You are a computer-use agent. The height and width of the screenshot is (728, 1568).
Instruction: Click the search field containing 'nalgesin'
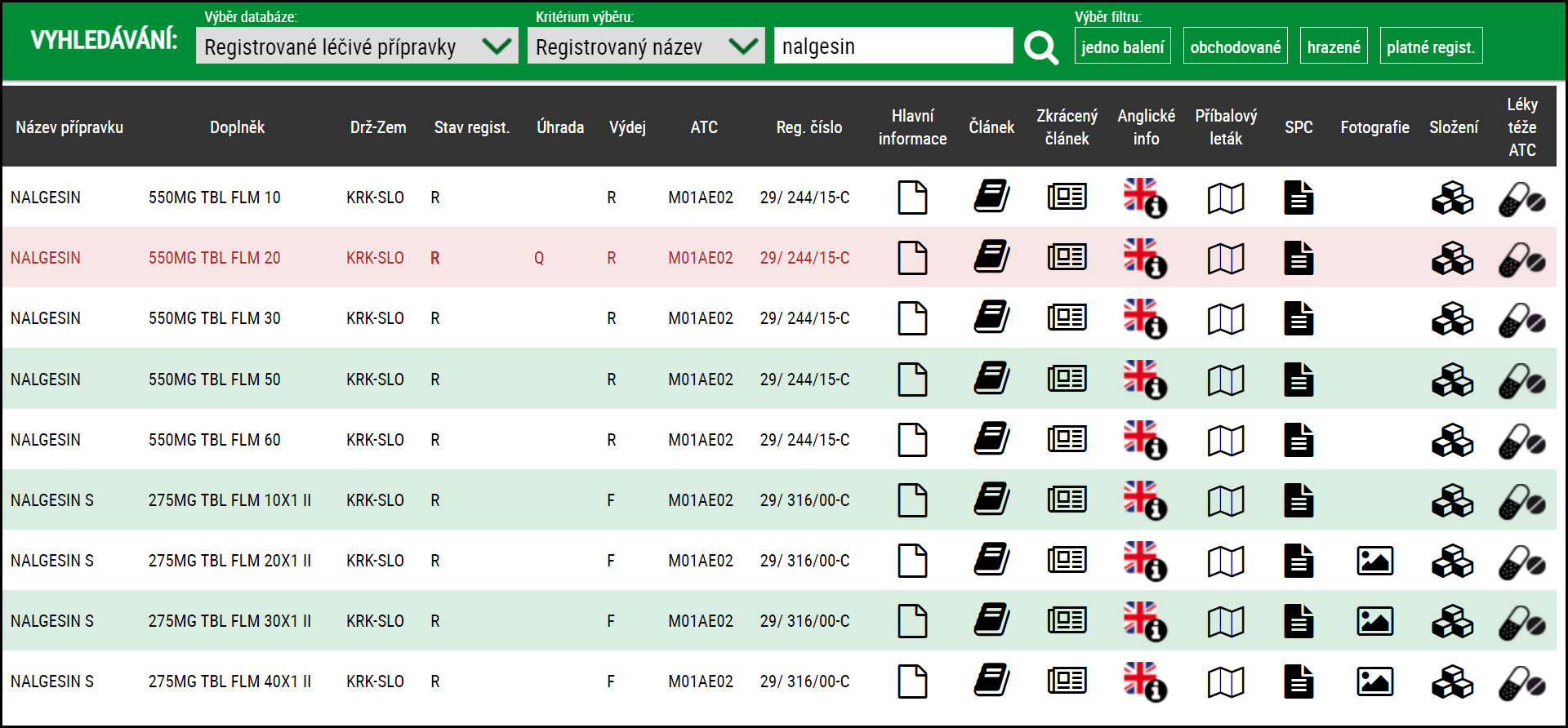click(x=893, y=46)
